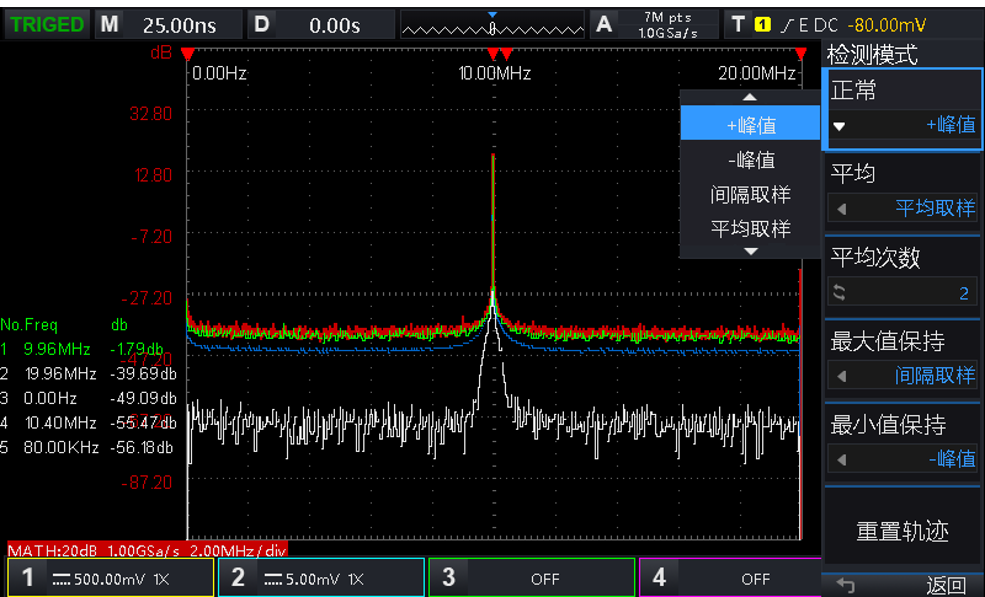Click the D delay indicator icon
Image resolution: width=985 pixels, height=597 pixels.
click(261, 25)
